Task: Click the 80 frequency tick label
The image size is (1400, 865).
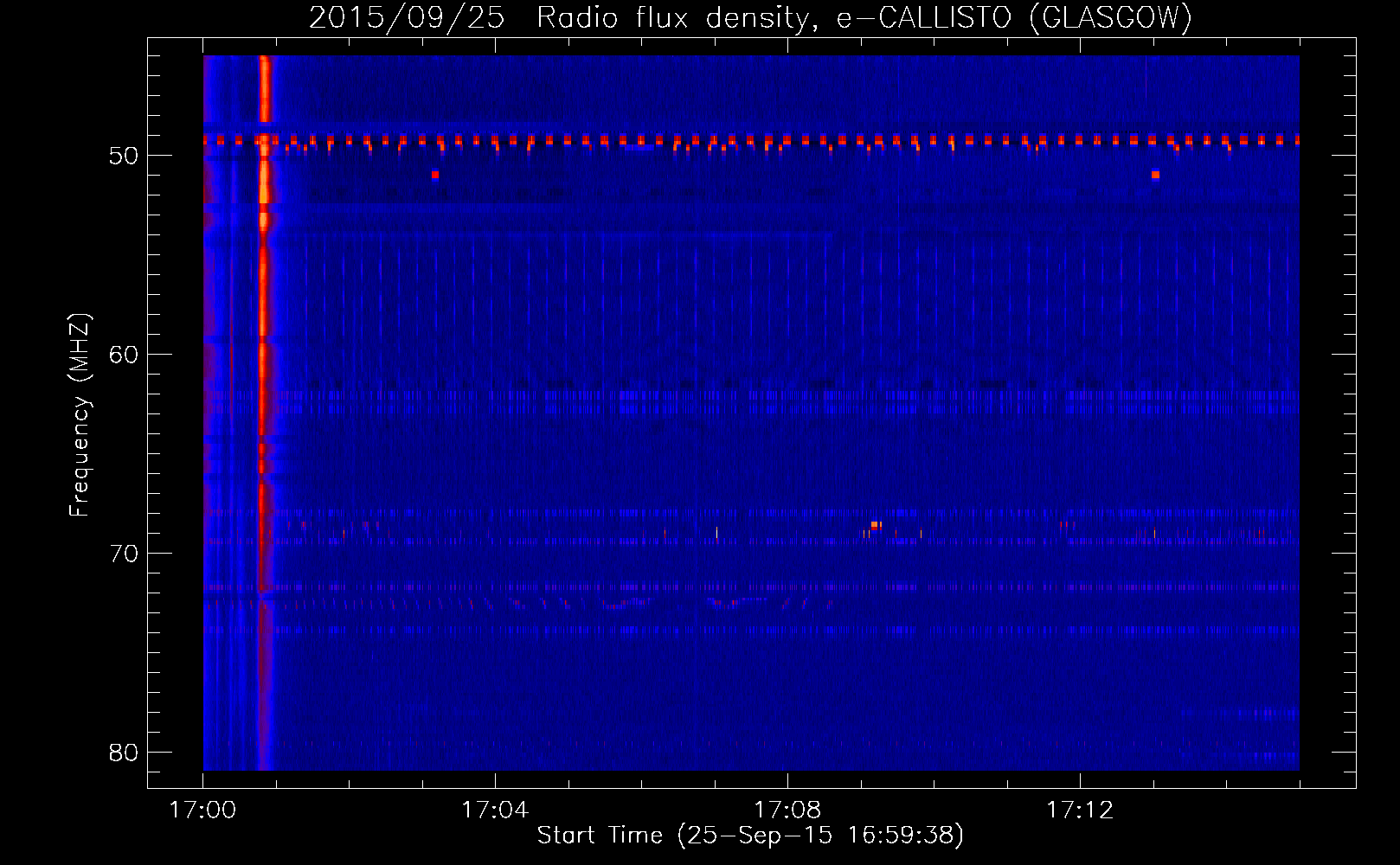Action: [x=124, y=753]
